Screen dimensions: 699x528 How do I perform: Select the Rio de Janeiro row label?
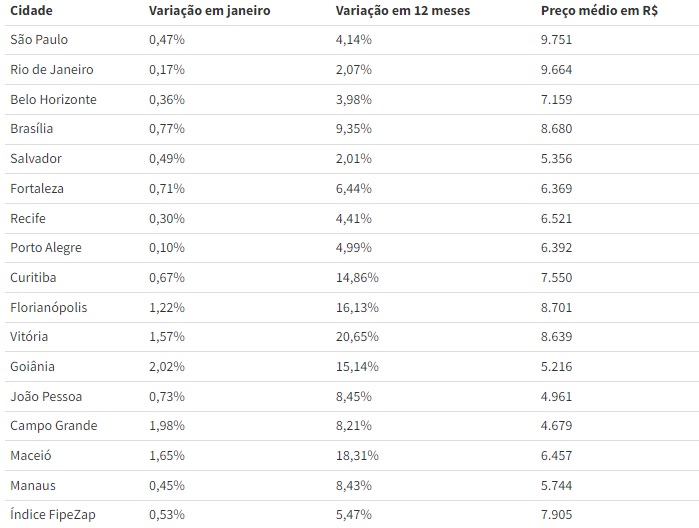(x=52, y=70)
